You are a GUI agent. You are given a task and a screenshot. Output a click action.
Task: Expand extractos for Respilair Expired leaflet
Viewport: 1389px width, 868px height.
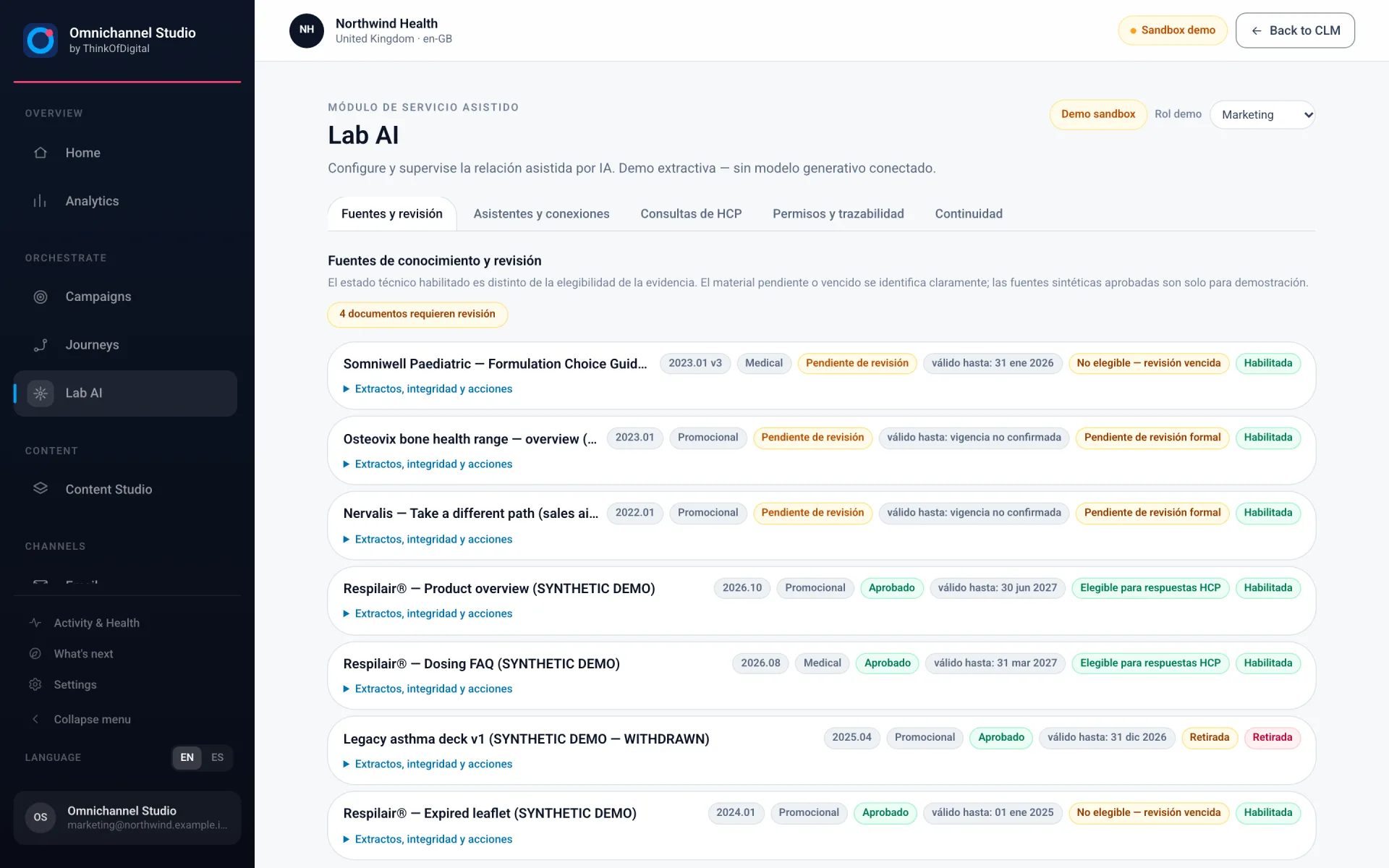coord(428,840)
